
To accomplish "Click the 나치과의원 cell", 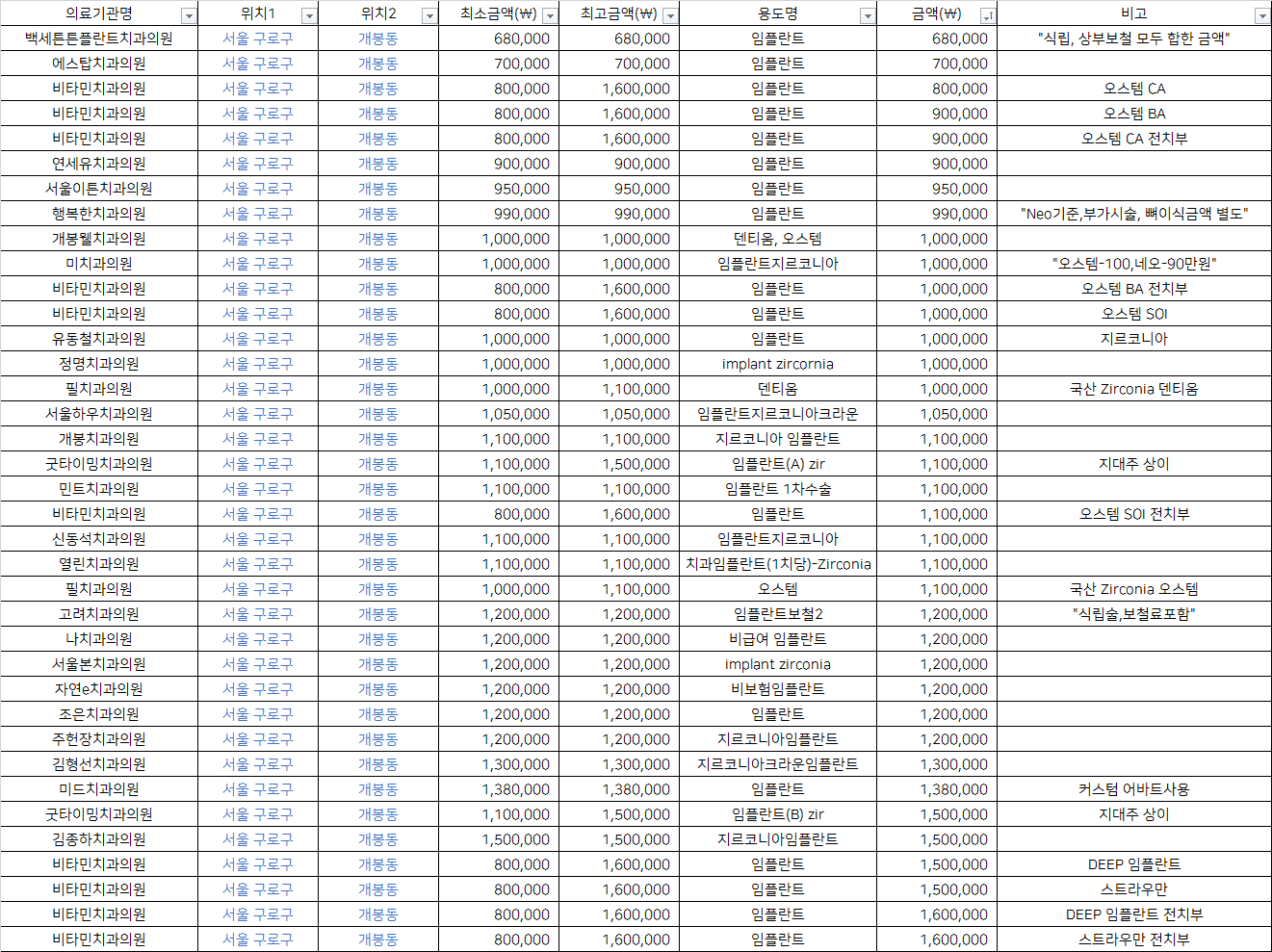I will (x=99, y=639).
